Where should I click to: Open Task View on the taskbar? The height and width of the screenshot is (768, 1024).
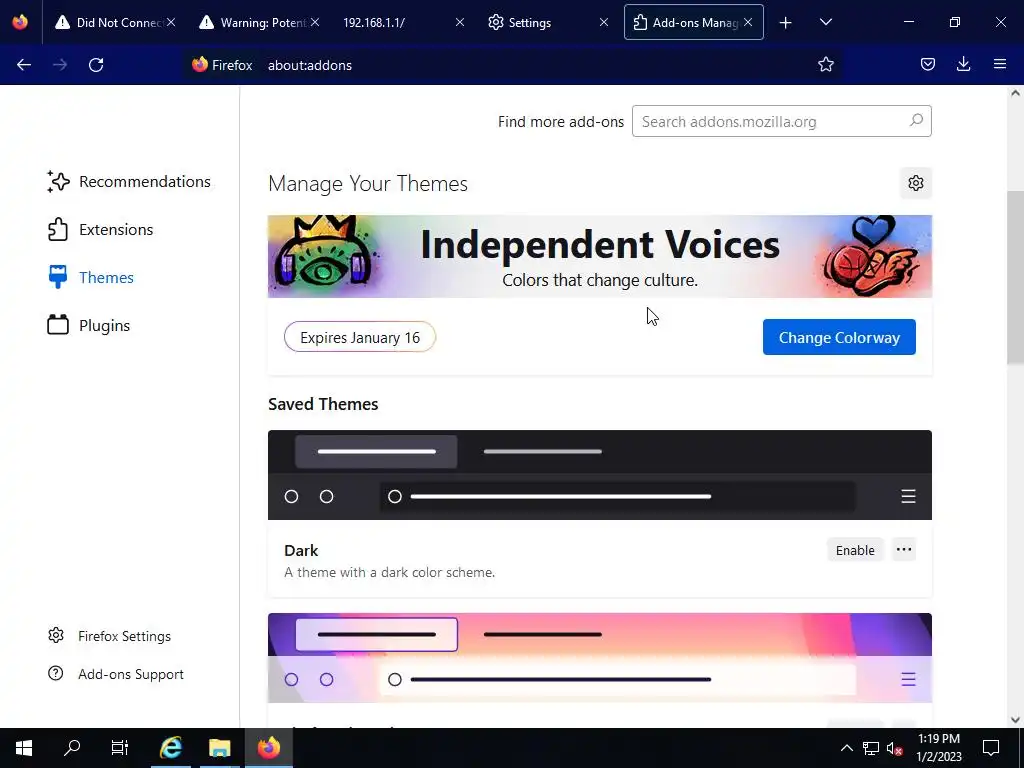pyautogui.click(x=120, y=748)
